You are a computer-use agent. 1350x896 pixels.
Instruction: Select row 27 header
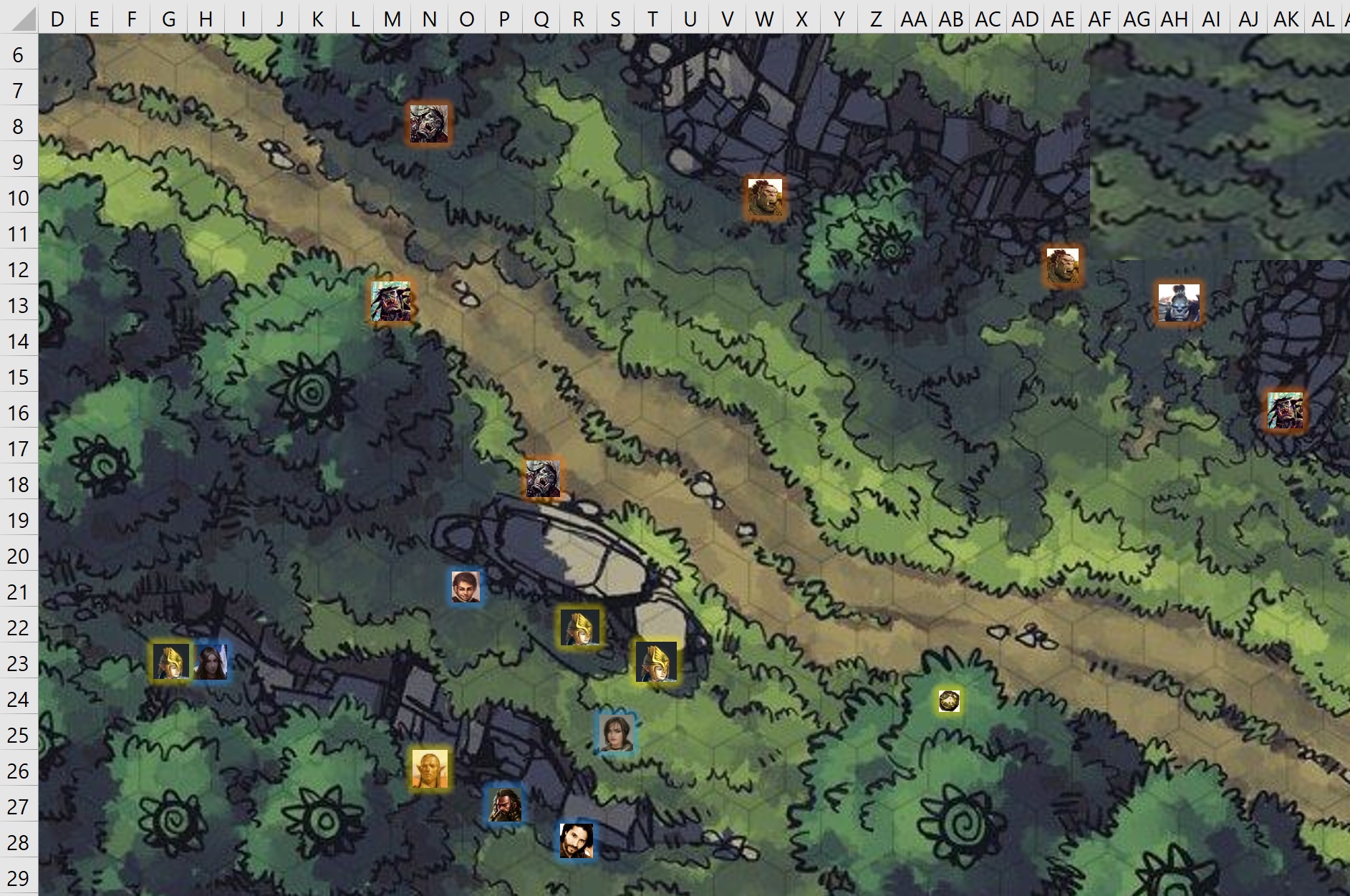(x=19, y=806)
